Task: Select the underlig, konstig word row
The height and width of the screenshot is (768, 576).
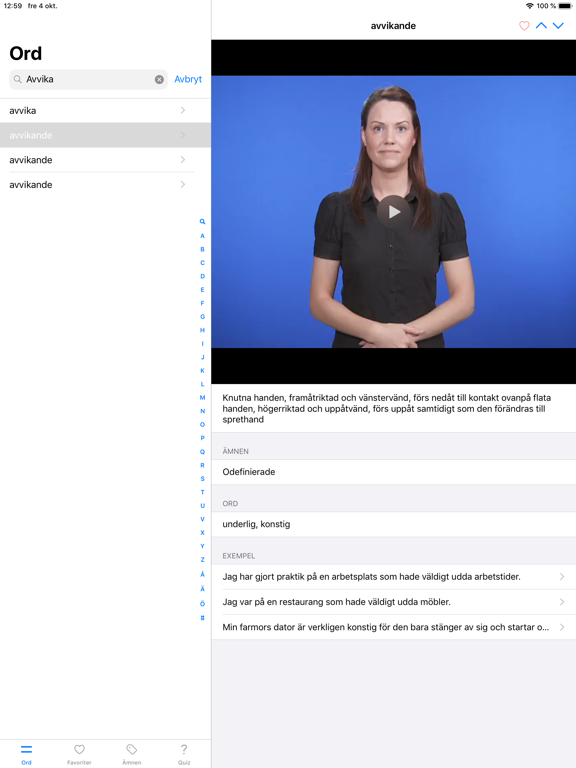Action: point(394,525)
